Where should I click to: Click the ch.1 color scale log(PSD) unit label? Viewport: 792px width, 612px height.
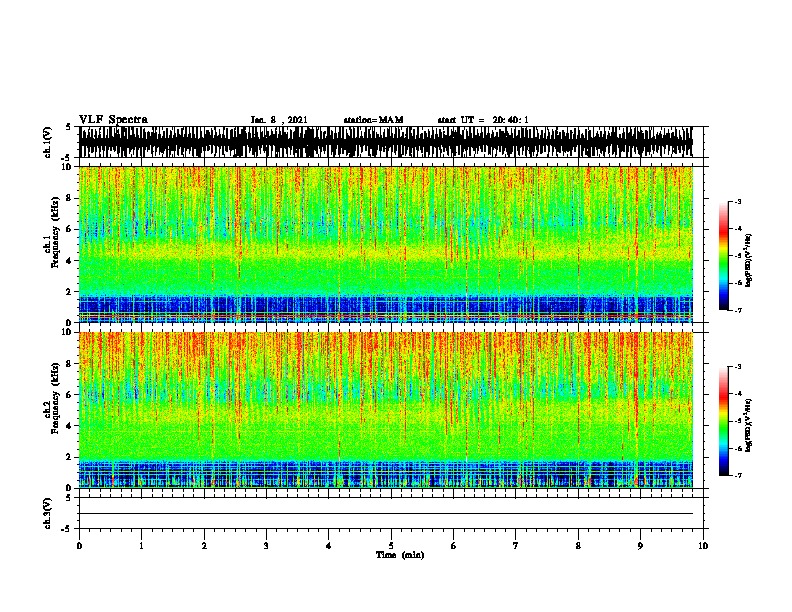point(749,260)
